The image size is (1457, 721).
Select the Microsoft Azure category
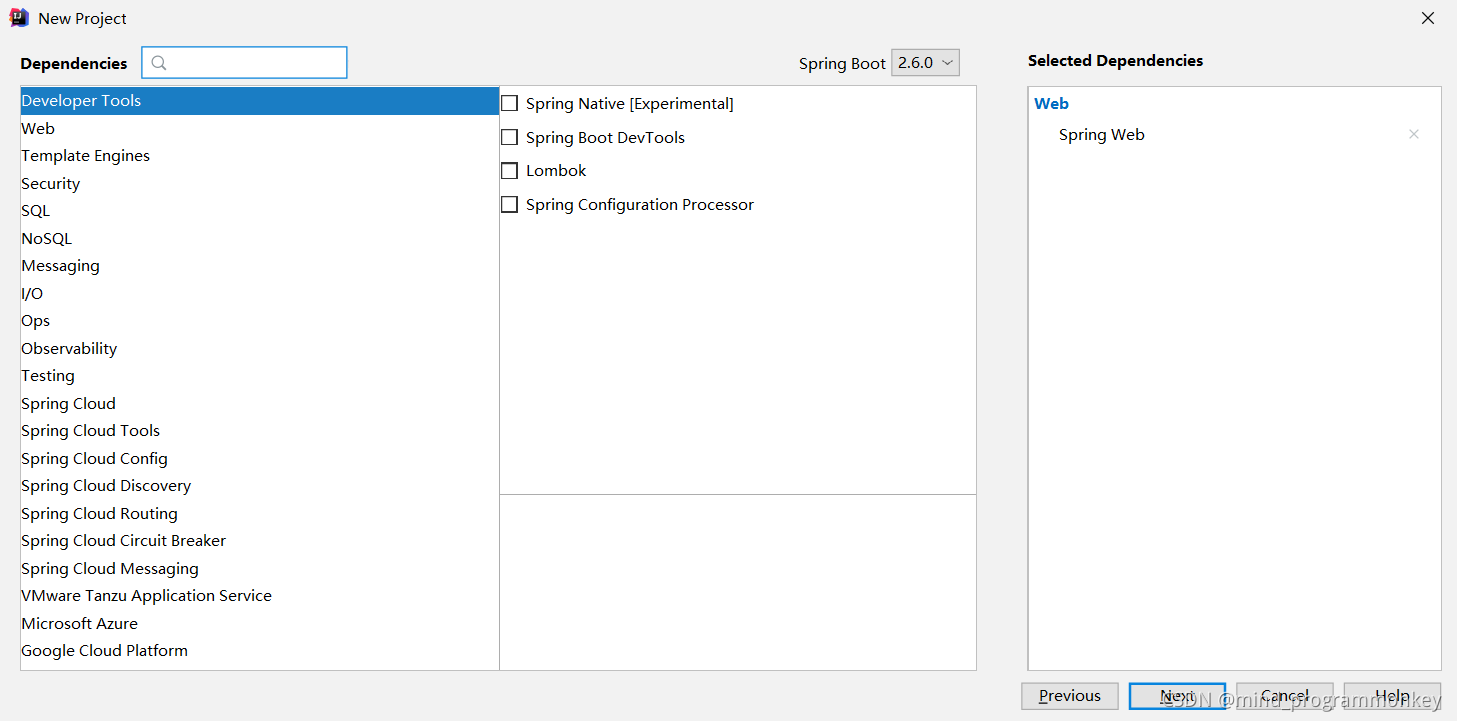click(260, 623)
